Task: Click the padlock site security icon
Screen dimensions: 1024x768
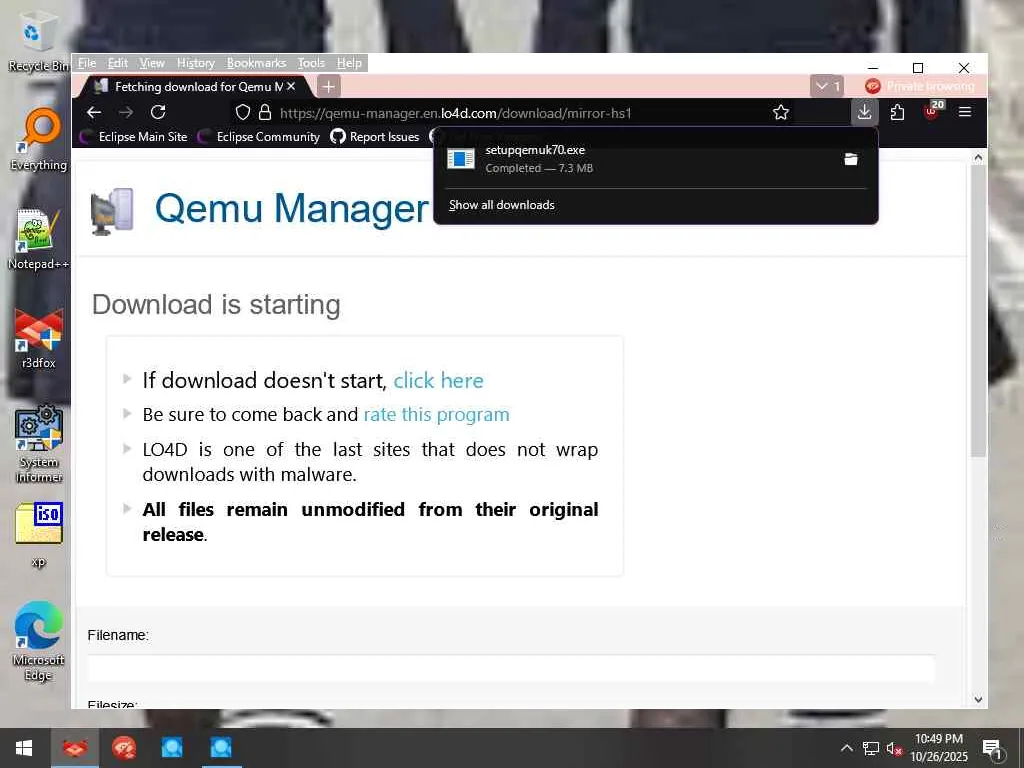Action: pyautogui.click(x=264, y=112)
